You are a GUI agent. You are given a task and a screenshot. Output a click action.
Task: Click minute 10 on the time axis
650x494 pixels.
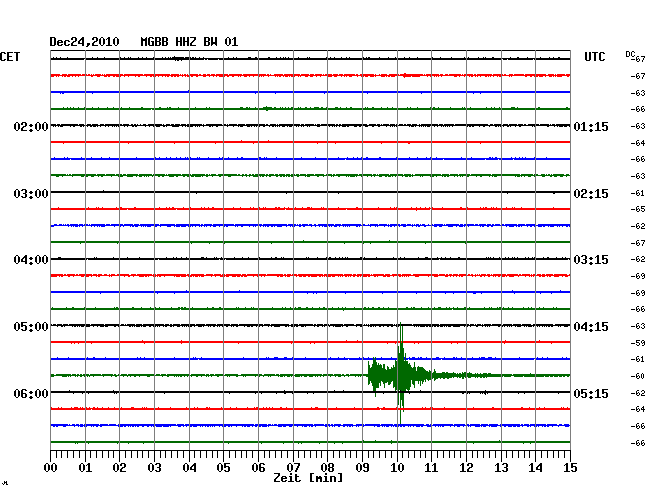tap(397, 468)
